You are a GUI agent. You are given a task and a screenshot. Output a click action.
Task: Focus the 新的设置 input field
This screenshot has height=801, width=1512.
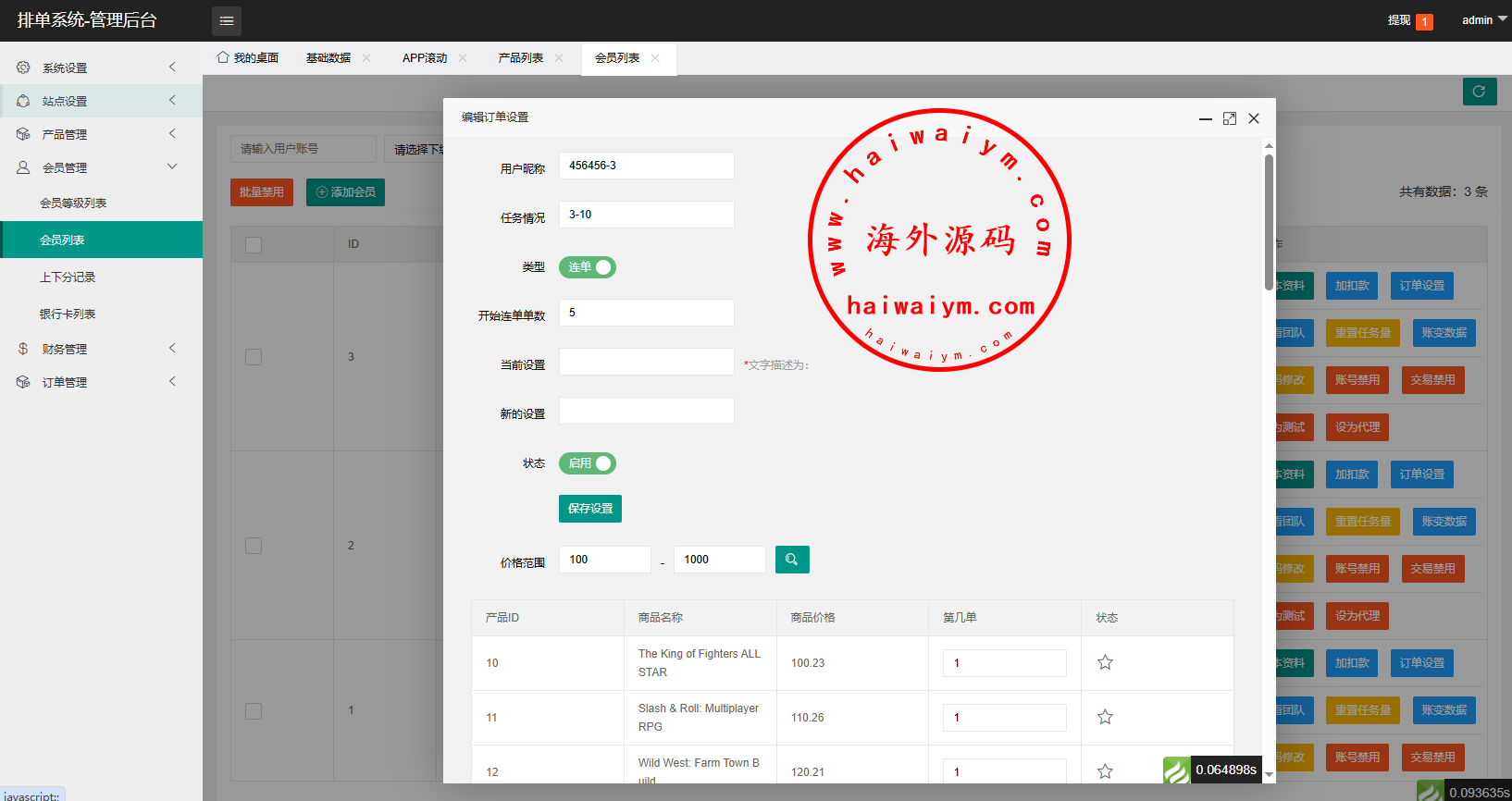pyautogui.click(x=647, y=411)
